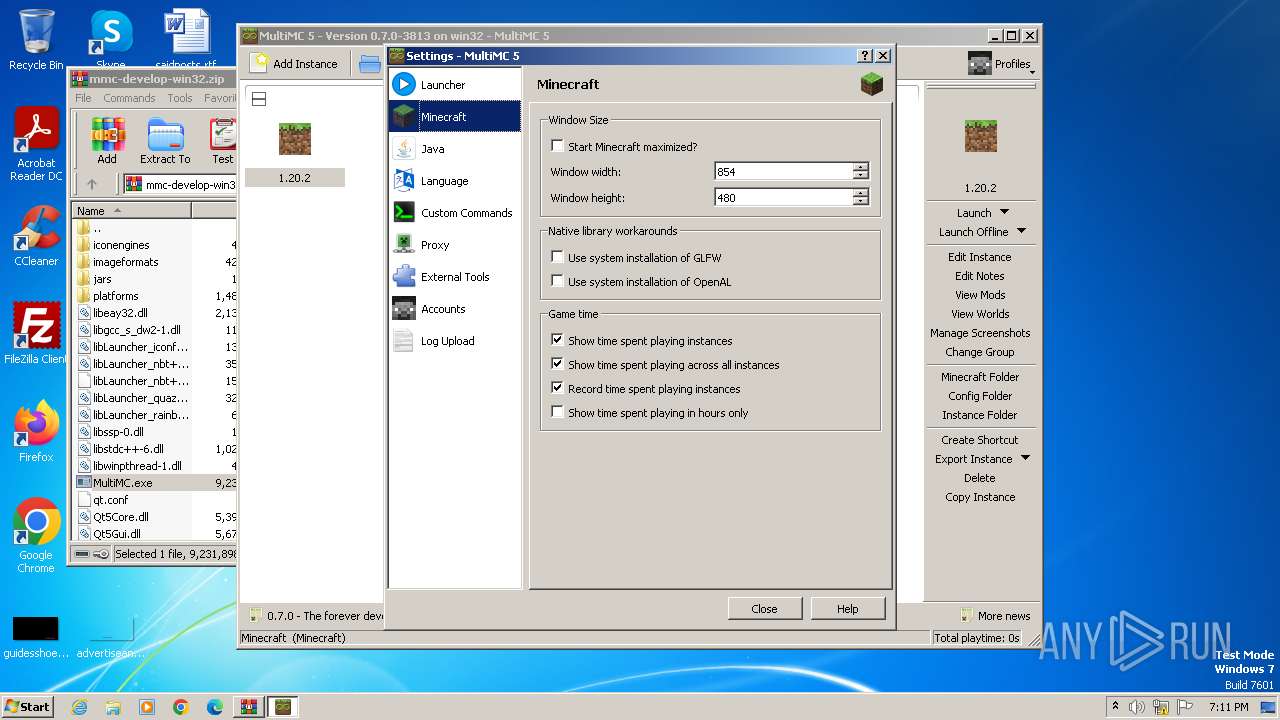Collapse the instance group expander
This screenshot has height=720, width=1280.
click(259, 99)
